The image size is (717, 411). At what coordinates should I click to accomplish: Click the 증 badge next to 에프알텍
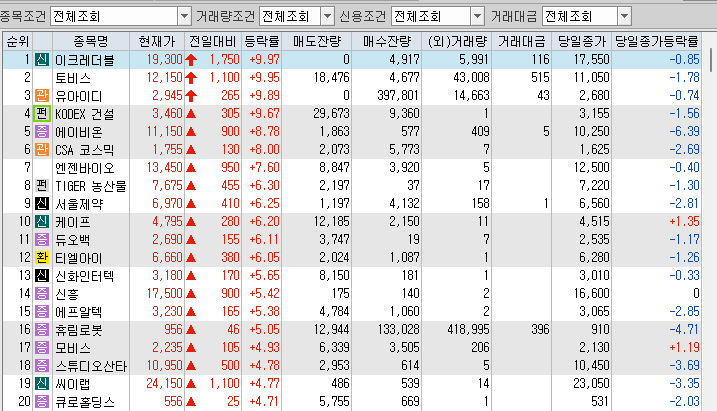[42, 311]
